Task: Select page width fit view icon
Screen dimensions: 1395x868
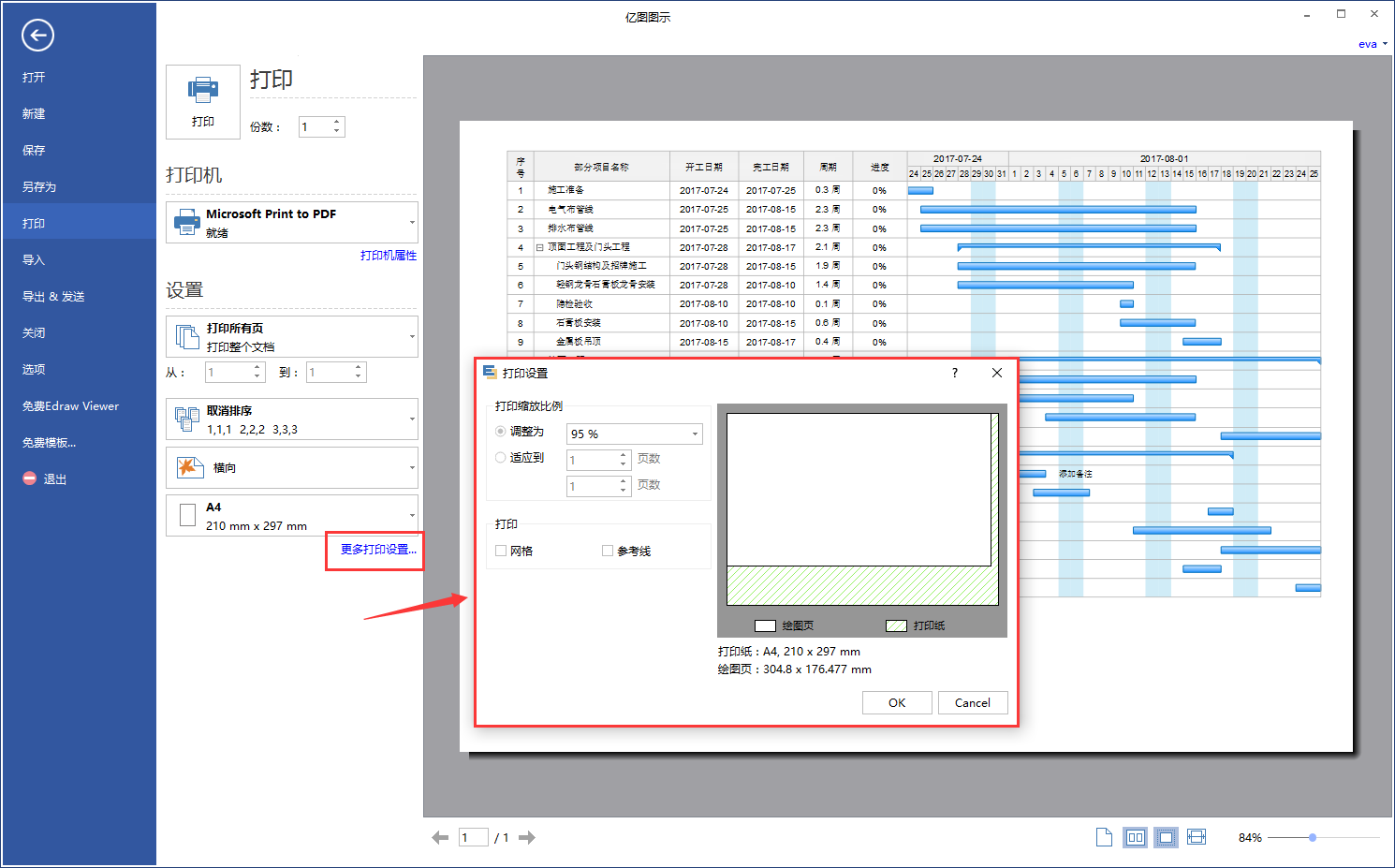Action: point(1197,837)
